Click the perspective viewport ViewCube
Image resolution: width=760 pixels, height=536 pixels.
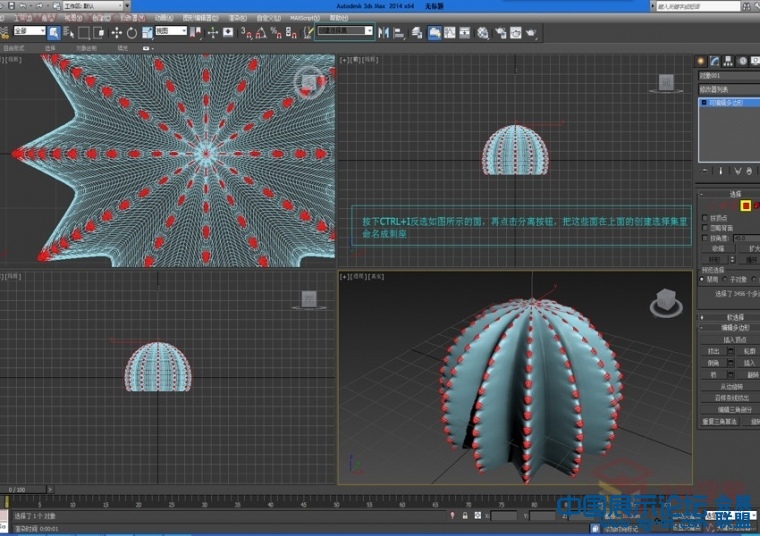666,302
